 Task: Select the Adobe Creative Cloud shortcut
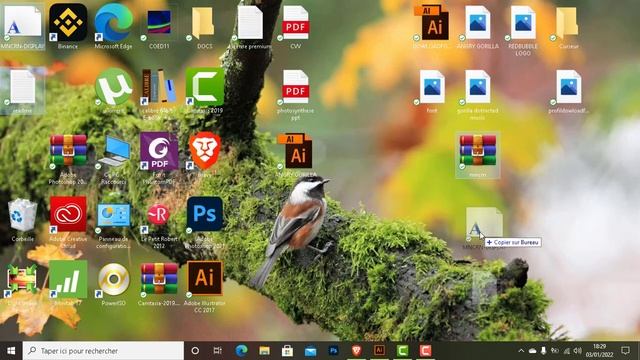click(x=68, y=222)
